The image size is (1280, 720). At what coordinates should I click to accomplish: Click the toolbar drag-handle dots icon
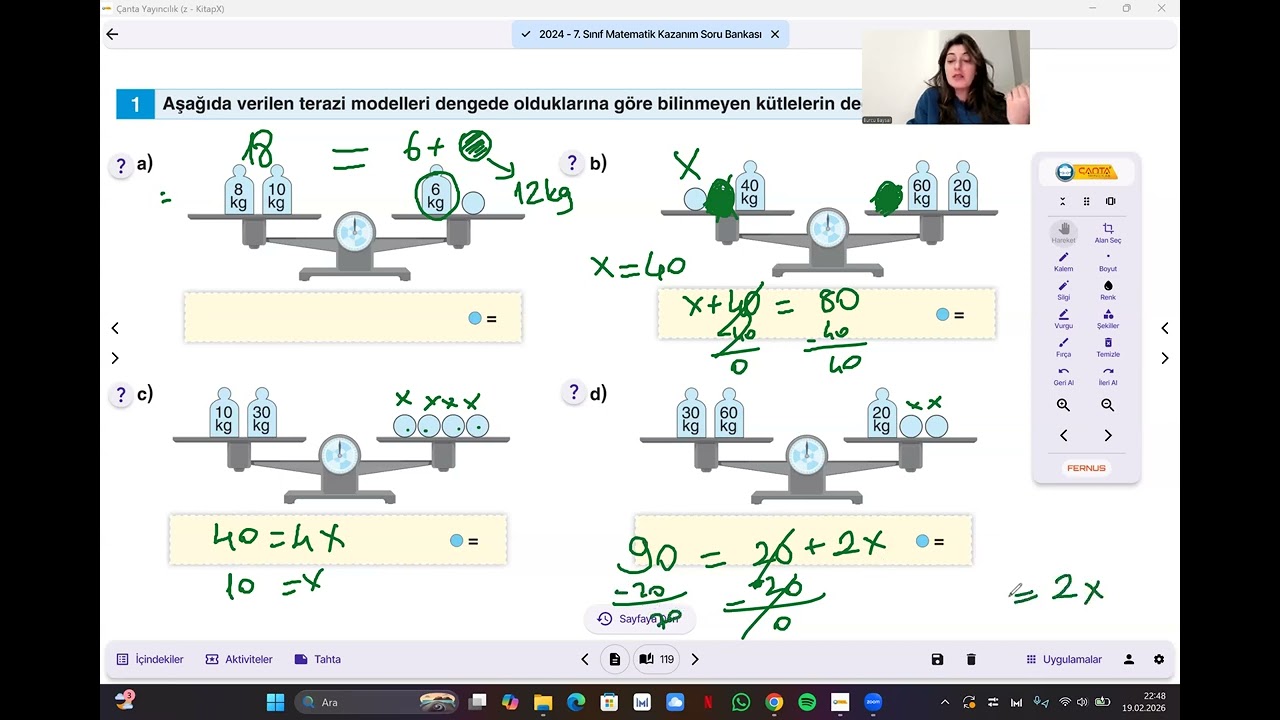[x=1086, y=201]
